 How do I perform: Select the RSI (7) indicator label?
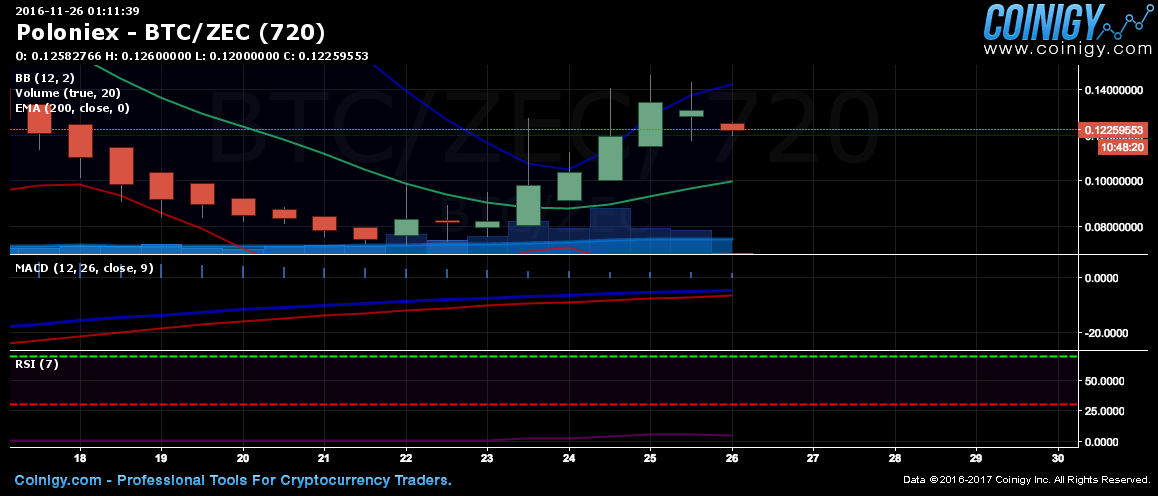[37, 364]
